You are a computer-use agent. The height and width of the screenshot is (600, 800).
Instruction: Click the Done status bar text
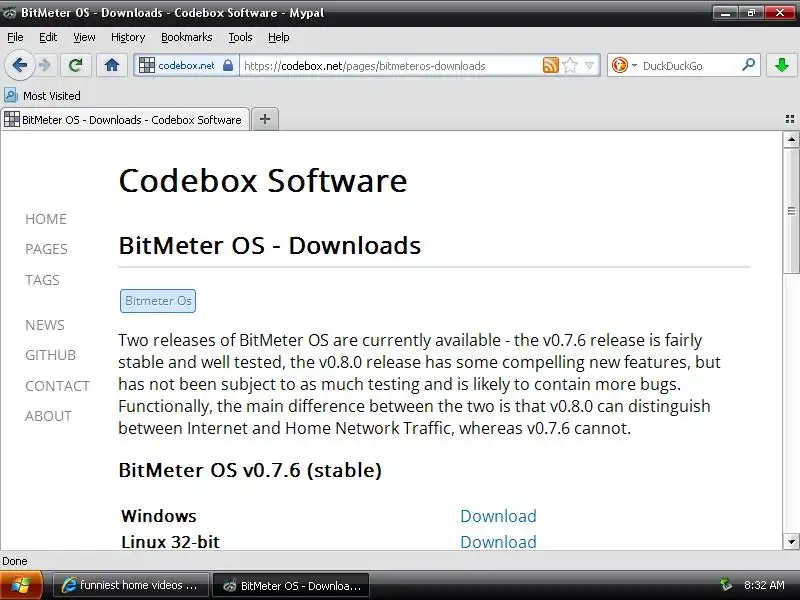[15, 561]
